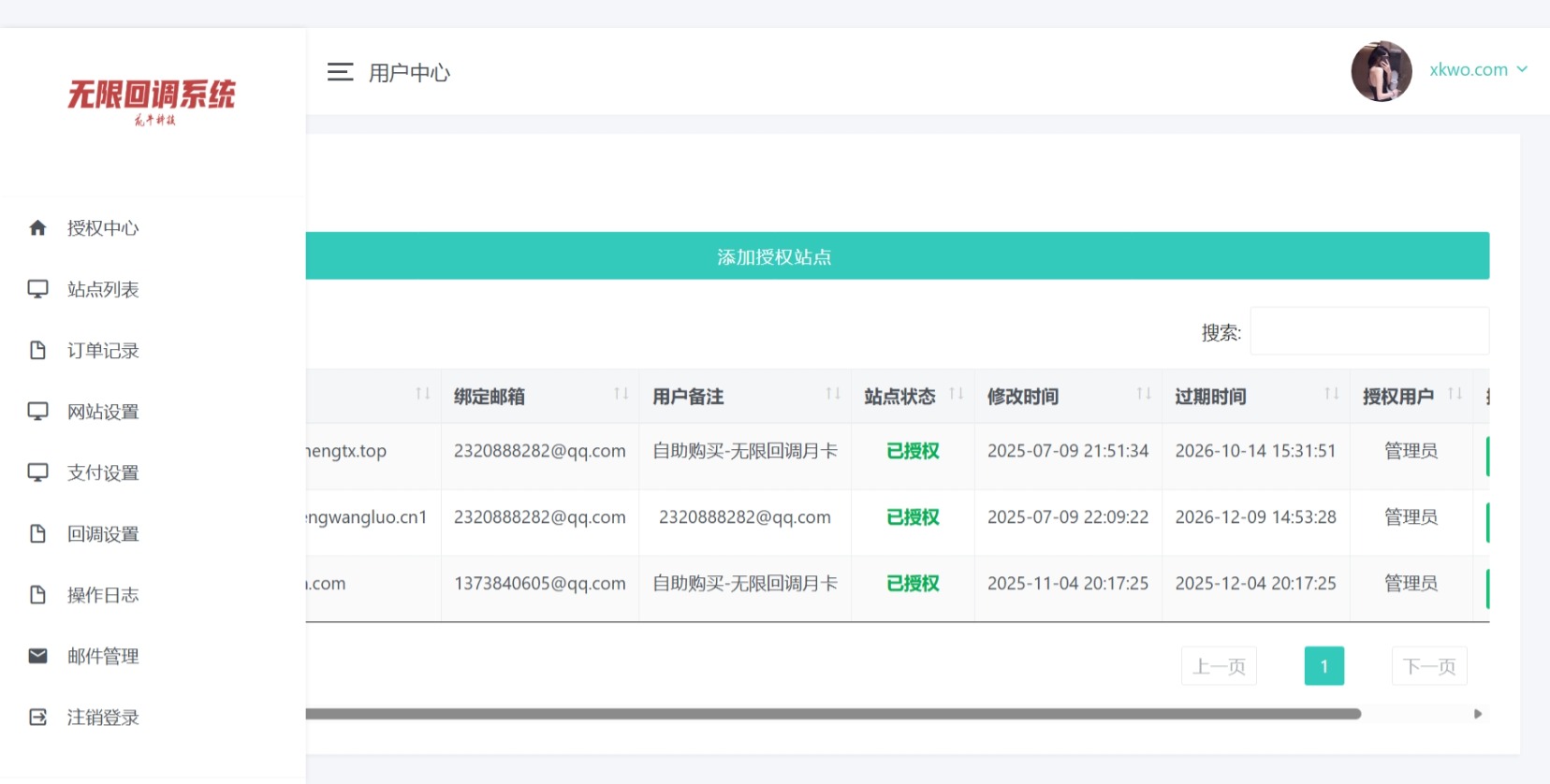This screenshot has width=1550, height=784.
Task: Open 回调设置 in the sidebar
Action: (103, 534)
